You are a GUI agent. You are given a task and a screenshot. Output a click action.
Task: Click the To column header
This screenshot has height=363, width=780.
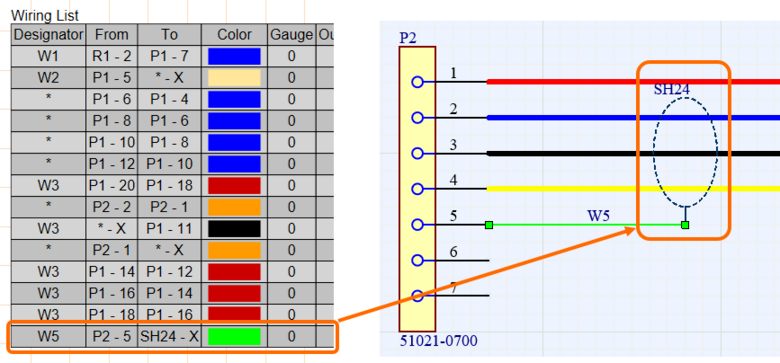coord(170,35)
